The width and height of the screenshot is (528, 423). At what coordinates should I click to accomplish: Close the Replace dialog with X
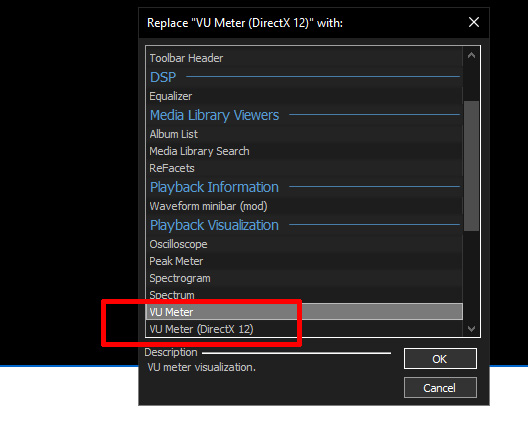pyautogui.click(x=474, y=23)
